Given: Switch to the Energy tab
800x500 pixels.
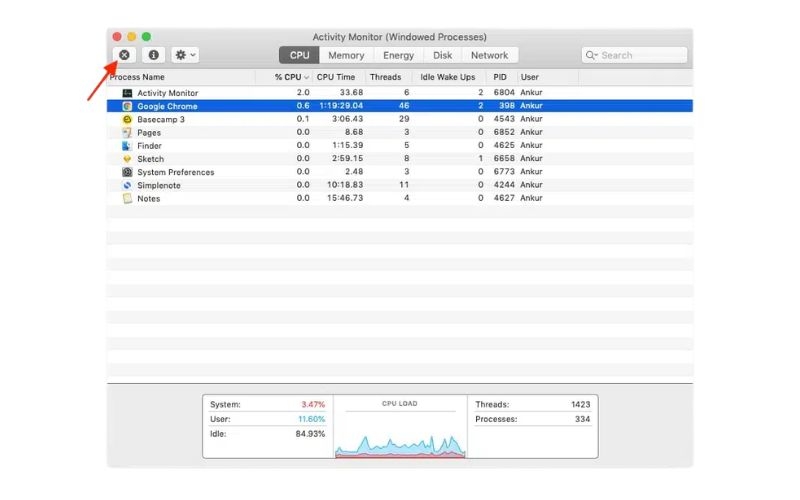Looking at the screenshot, I should pos(398,55).
